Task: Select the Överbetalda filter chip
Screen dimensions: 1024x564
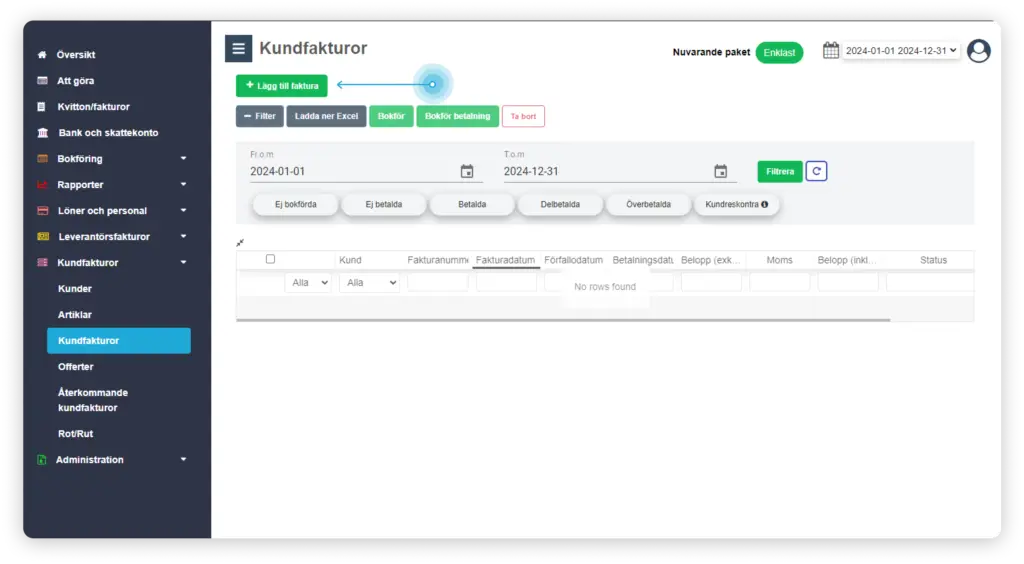Action: pyautogui.click(x=648, y=204)
